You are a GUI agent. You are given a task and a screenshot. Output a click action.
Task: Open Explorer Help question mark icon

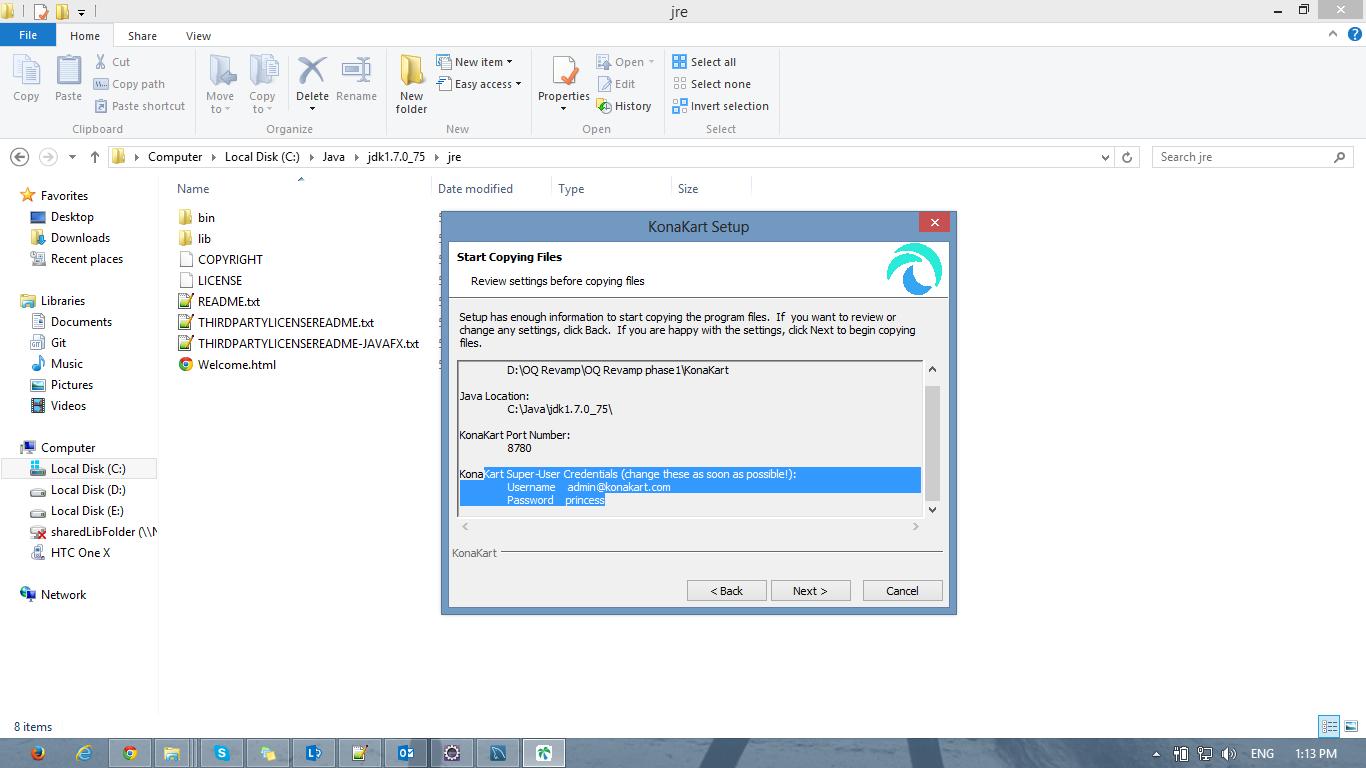(1353, 33)
